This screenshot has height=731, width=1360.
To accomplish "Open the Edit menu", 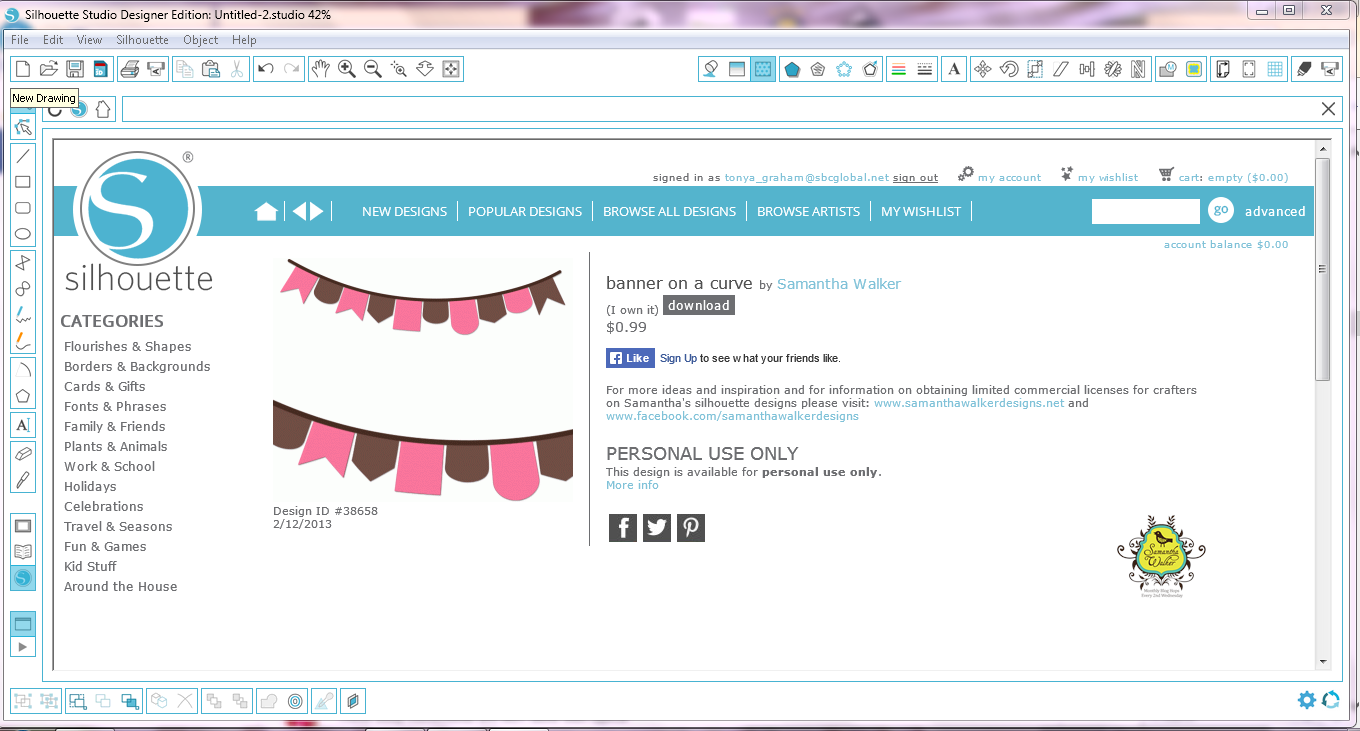I will point(53,40).
